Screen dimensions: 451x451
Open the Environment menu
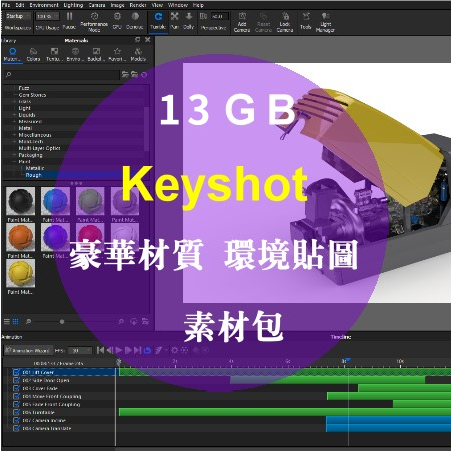[44, 5]
